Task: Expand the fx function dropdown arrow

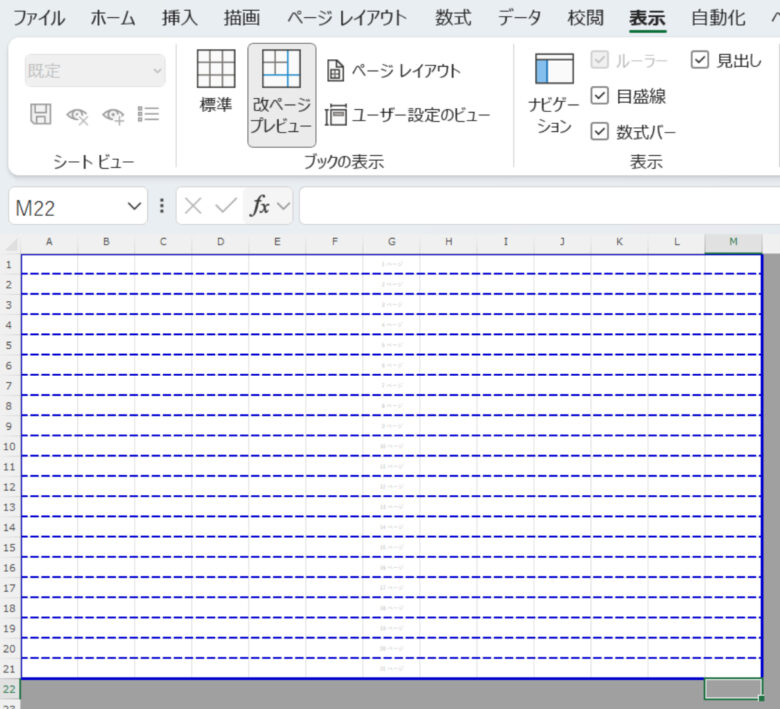Action: coord(283,205)
